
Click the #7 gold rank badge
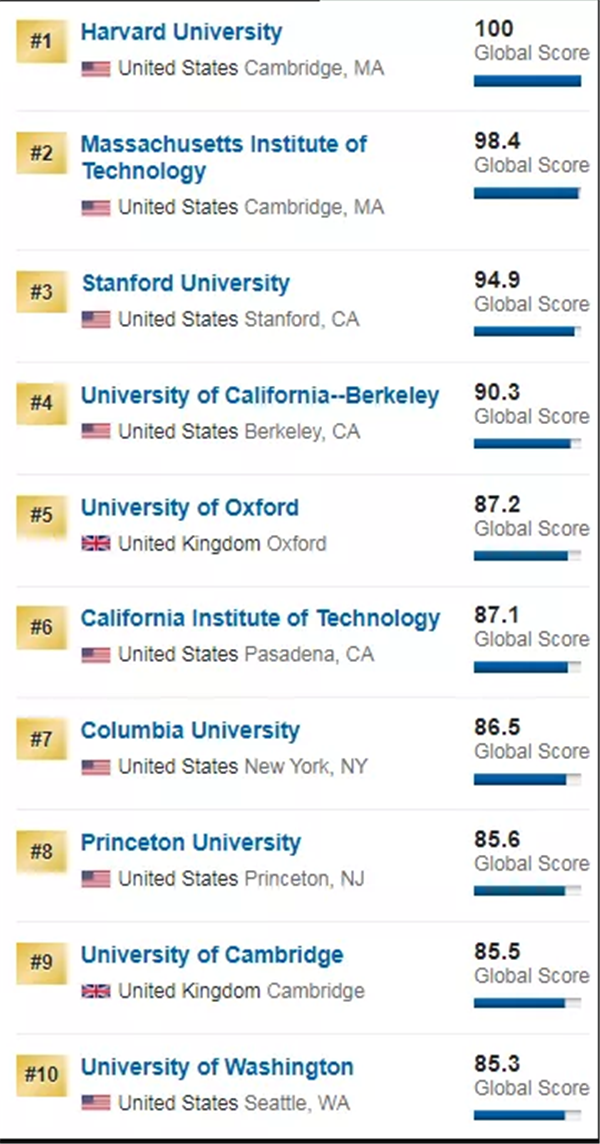click(40, 740)
